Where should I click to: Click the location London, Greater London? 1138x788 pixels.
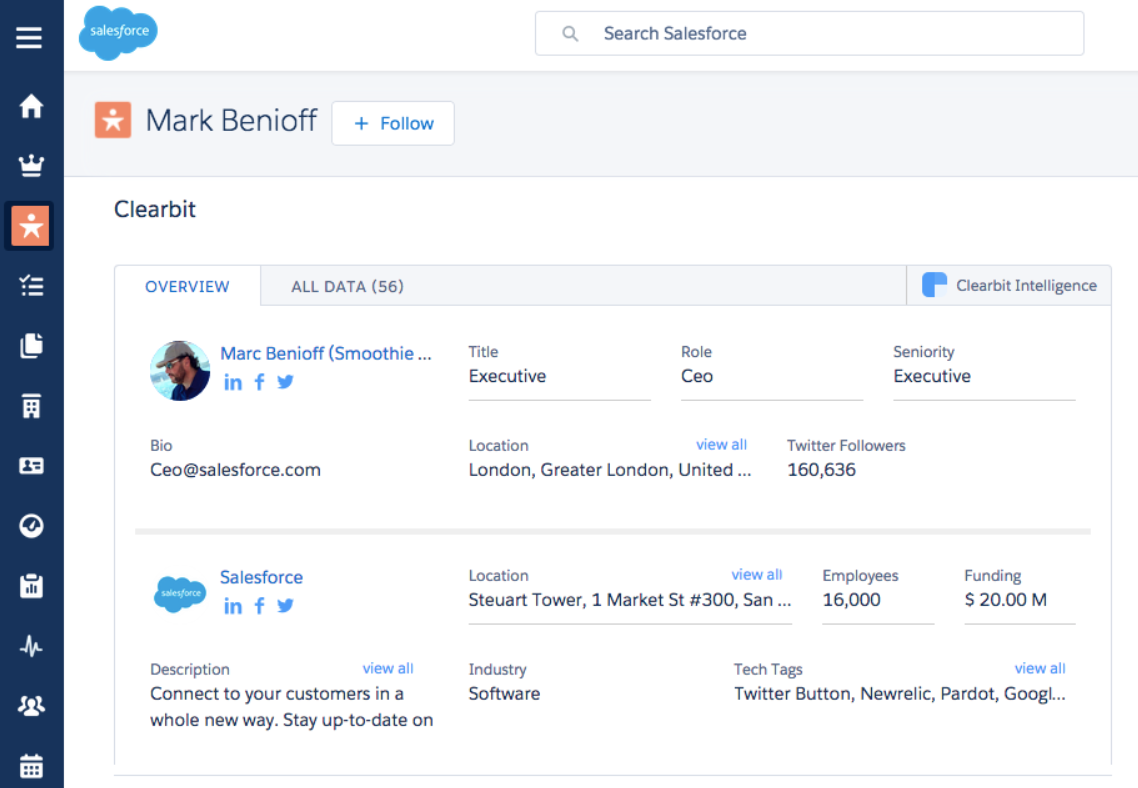coord(610,469)
